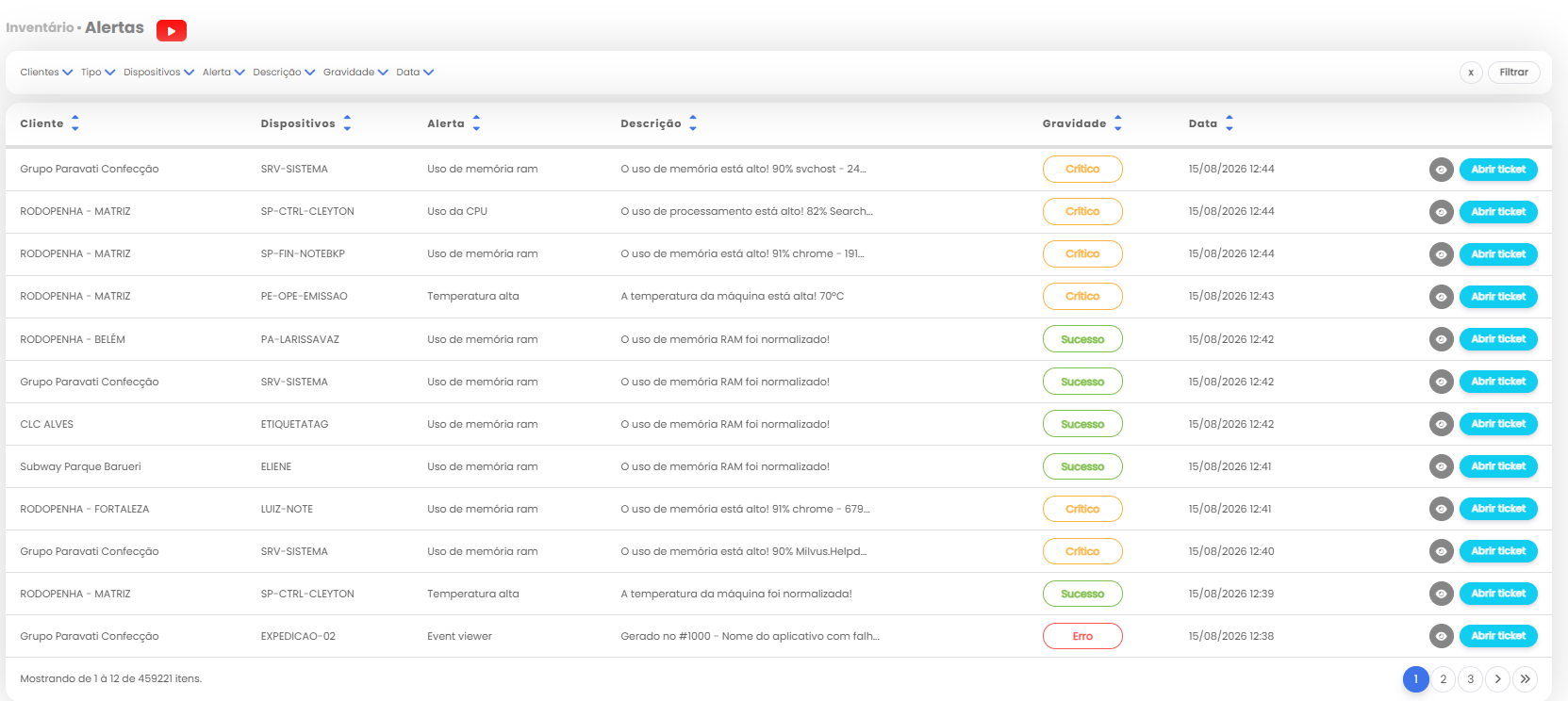Click the Erro badge for EXPEDICAO-02 row
Viewport: 1568px width, 701px height.
point(1082,636)
